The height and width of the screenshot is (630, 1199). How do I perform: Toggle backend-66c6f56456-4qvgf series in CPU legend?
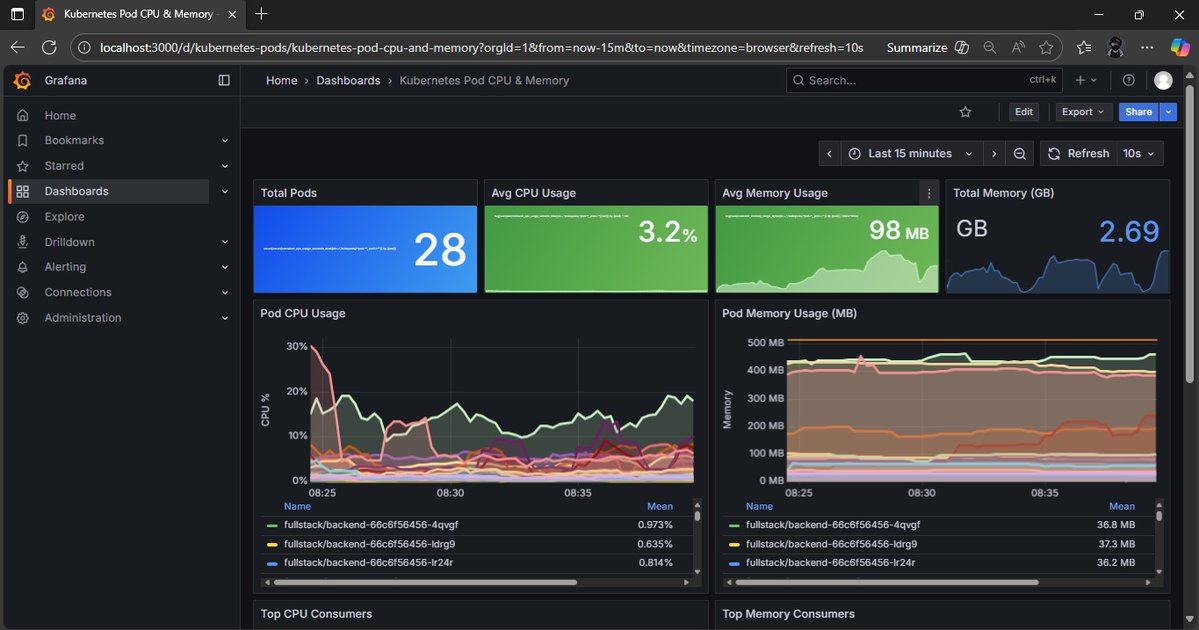click(x=370, y=525)
